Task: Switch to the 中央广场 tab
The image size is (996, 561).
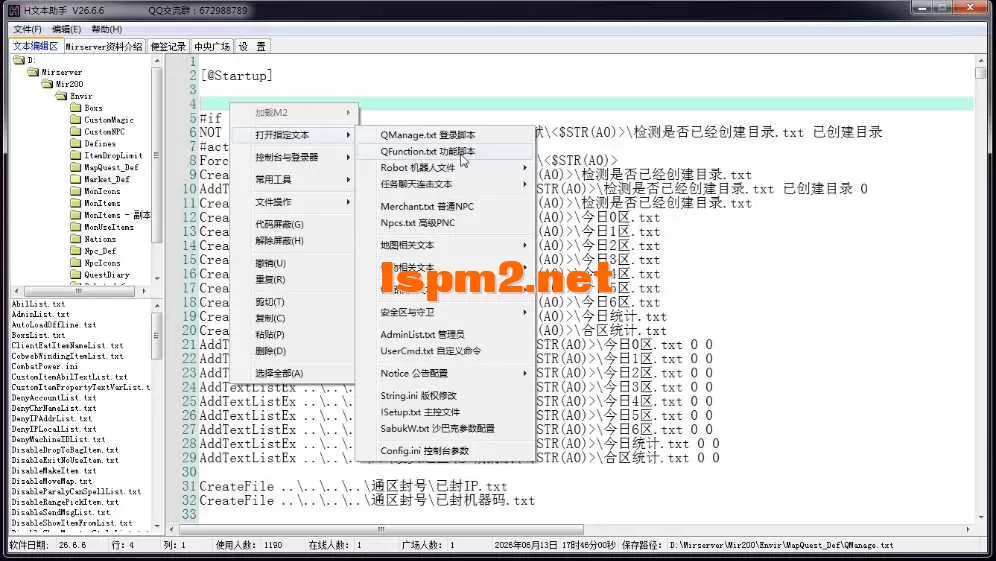Action: coord(212,47)
